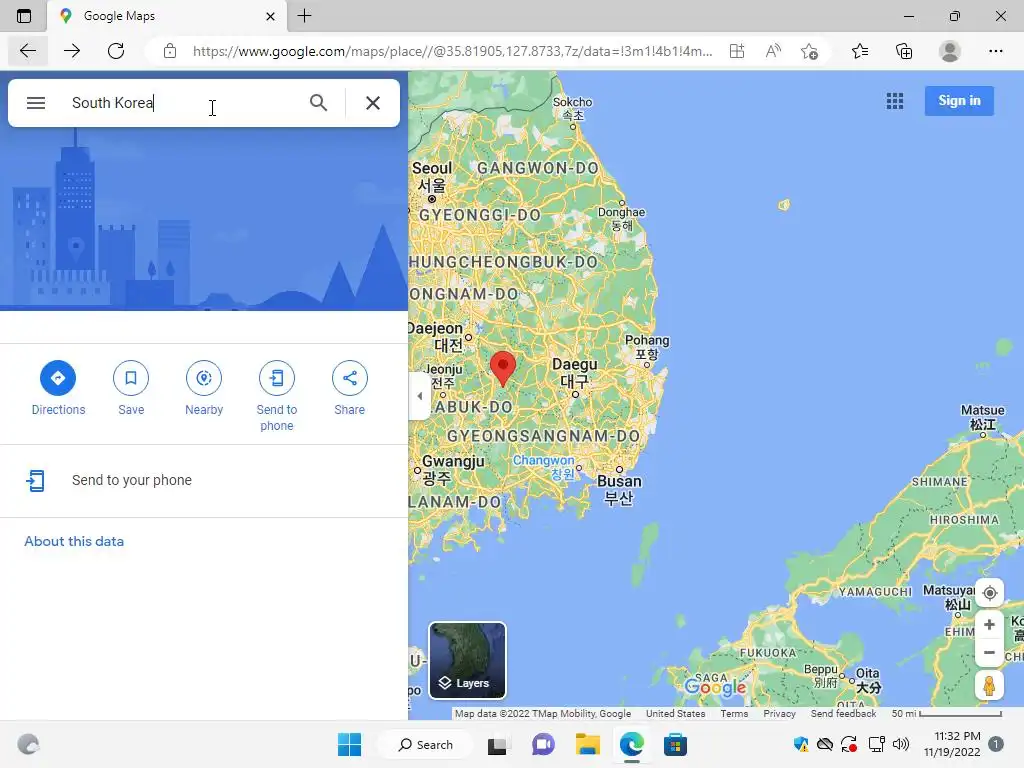Open the taskbar Chat app
This screenshot has height=768, width=1024.
click(543, 744)
